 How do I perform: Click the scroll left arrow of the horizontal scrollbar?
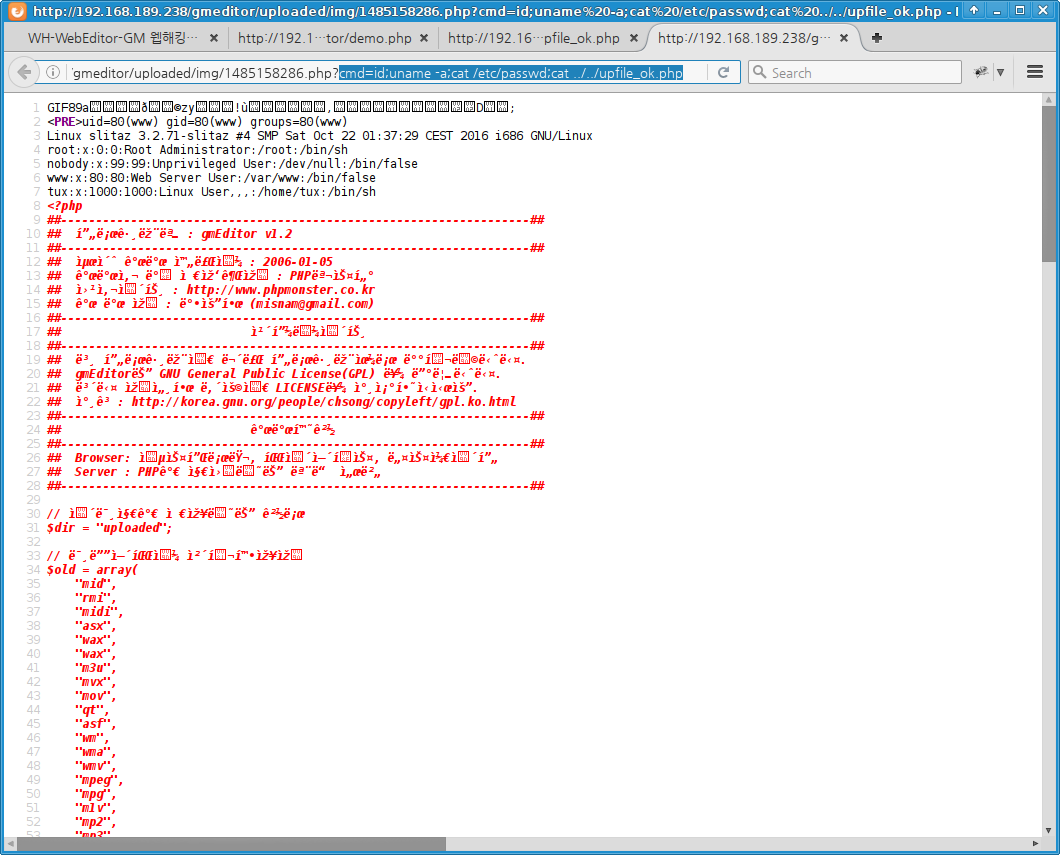click(10, 844)
